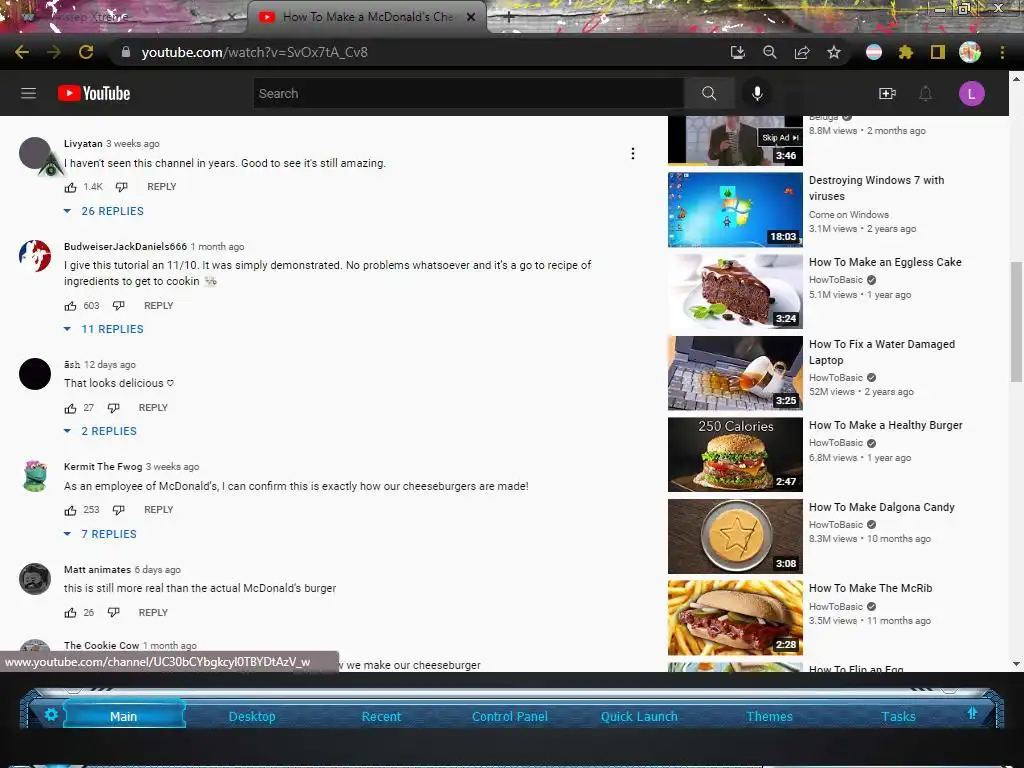Select the Main dock tab
1024x768 pixels.
[123, 716]
